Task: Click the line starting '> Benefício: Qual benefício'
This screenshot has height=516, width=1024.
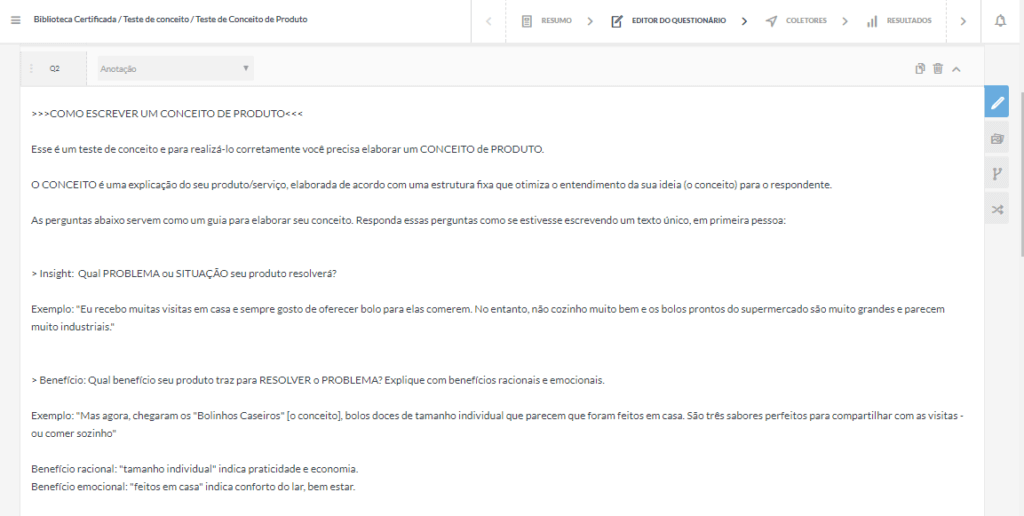Action: (318, 380)
